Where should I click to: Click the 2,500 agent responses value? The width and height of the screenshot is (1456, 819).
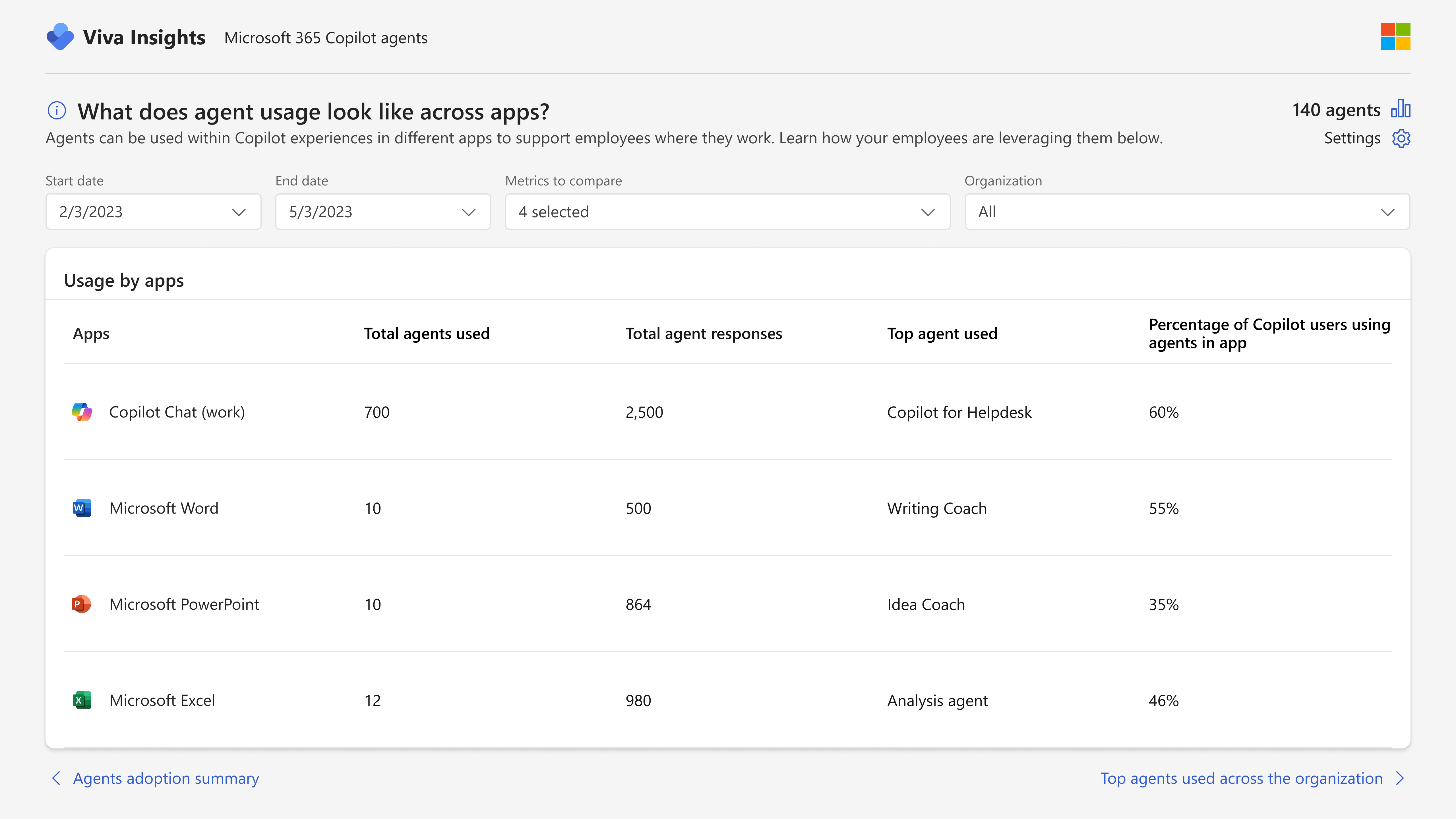click(644, 412)
